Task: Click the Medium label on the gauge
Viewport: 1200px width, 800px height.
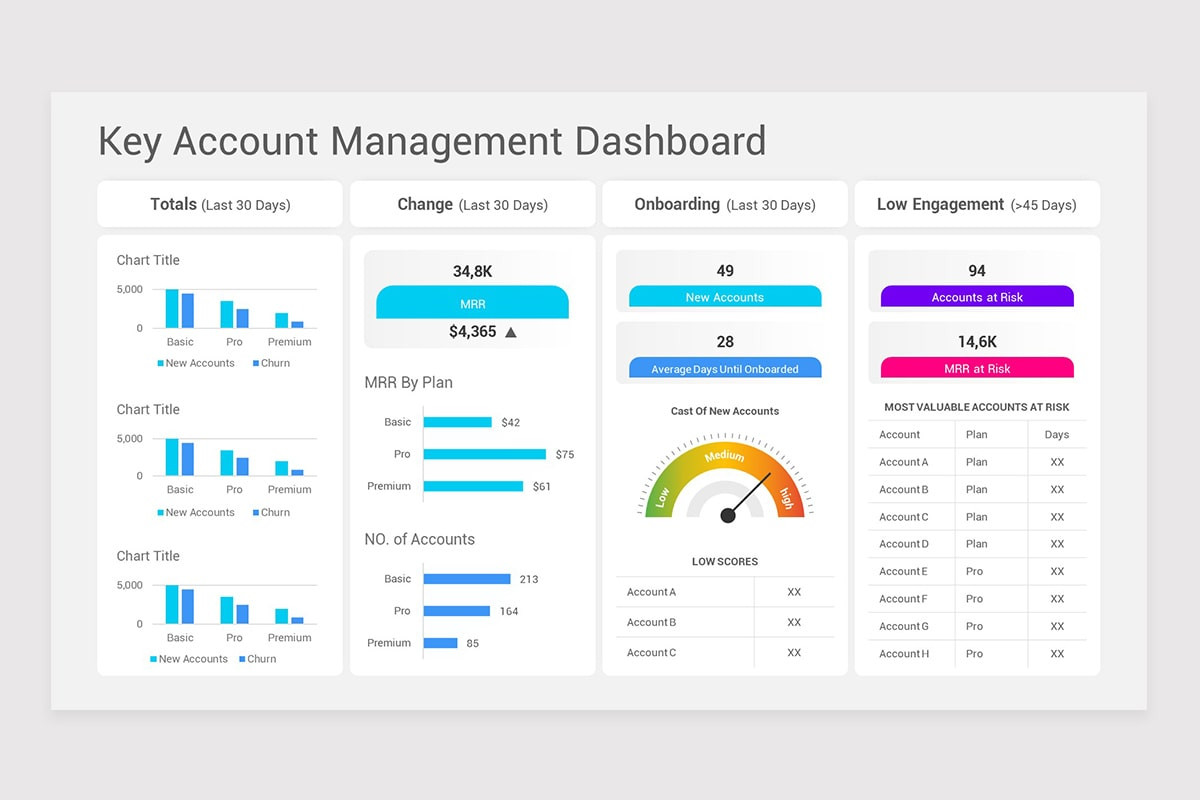Action: (x=724, y=456)
